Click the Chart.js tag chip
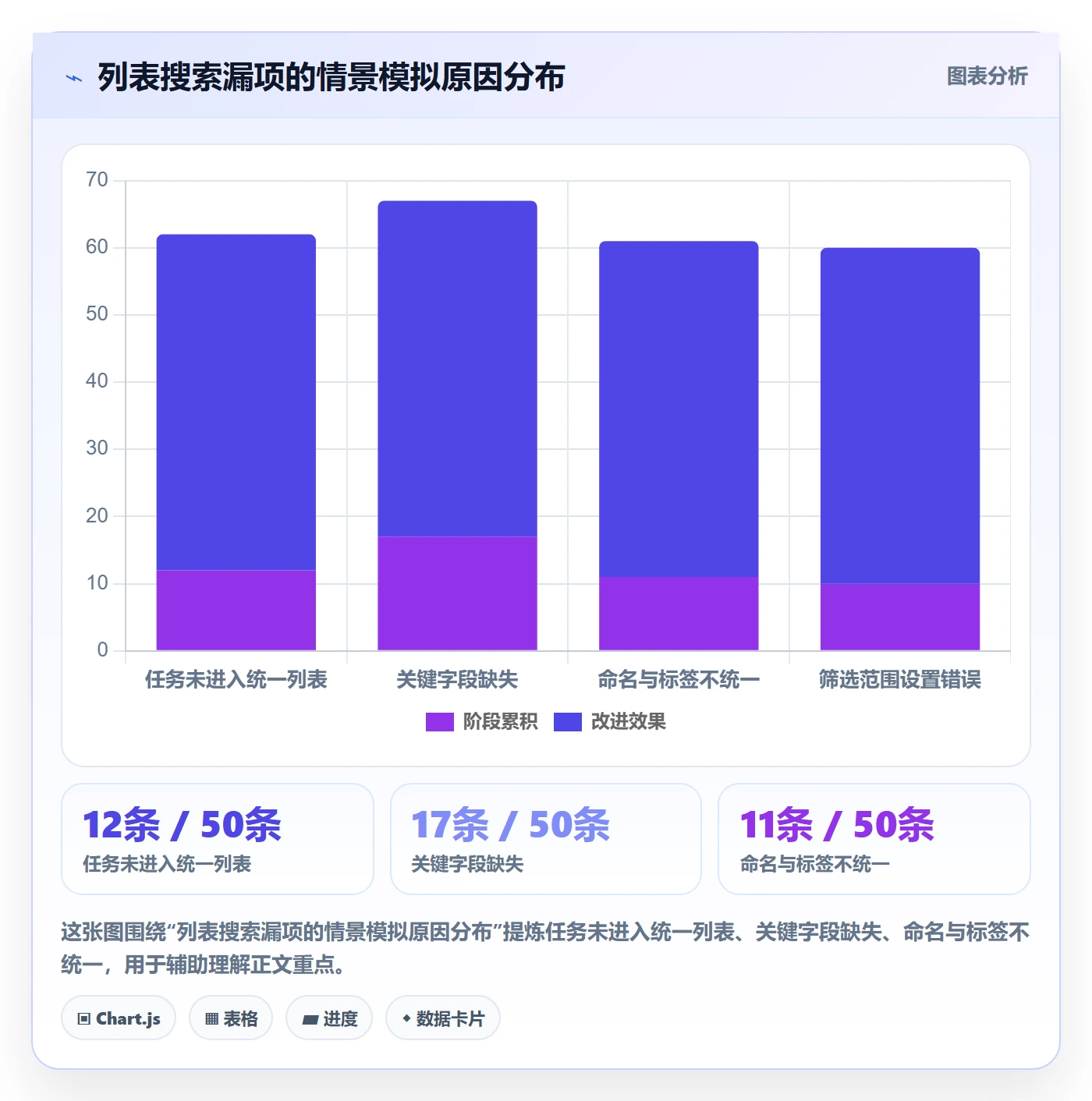 pyautogui.click(x=119, y=1018)
